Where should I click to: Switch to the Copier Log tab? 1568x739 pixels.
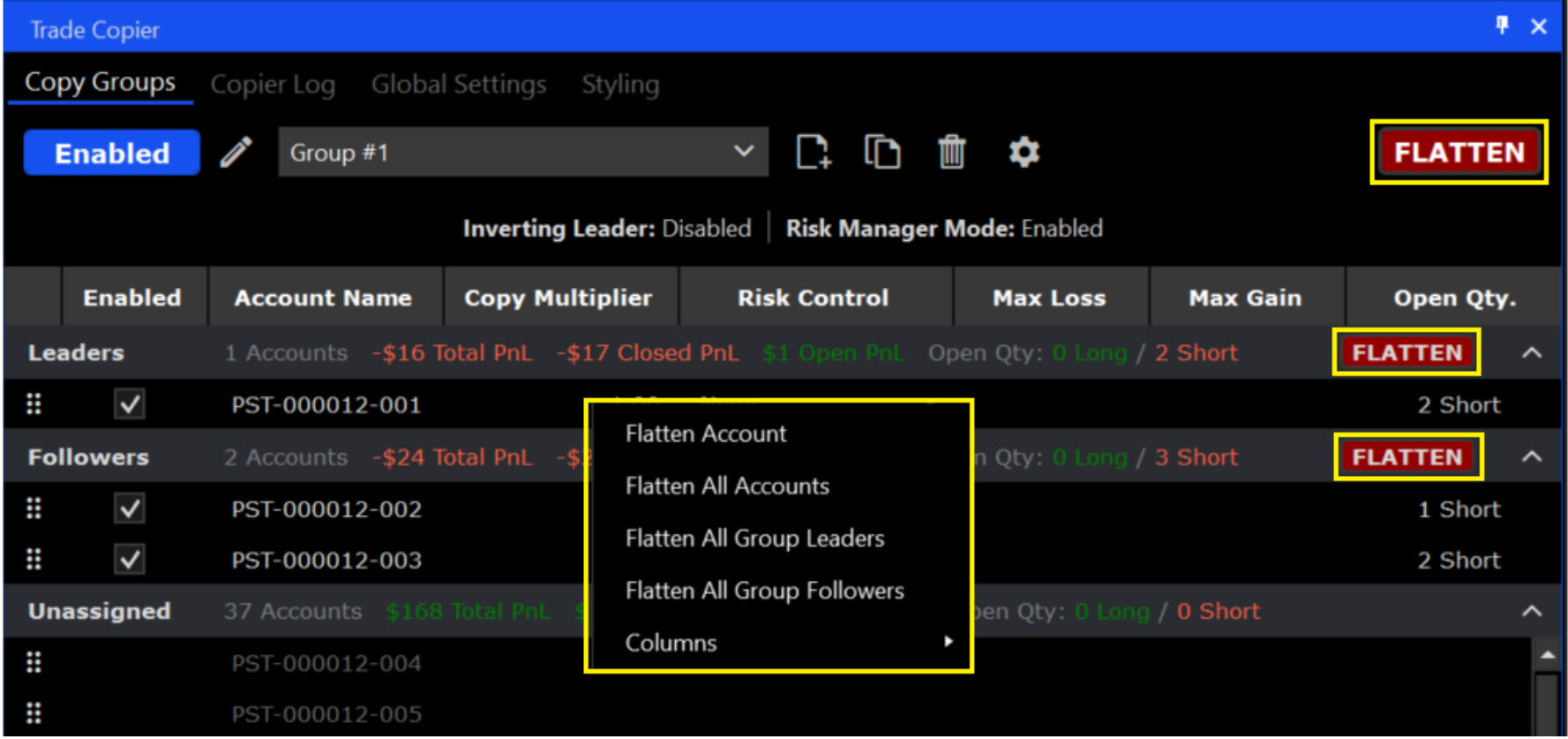pos(273,85)
